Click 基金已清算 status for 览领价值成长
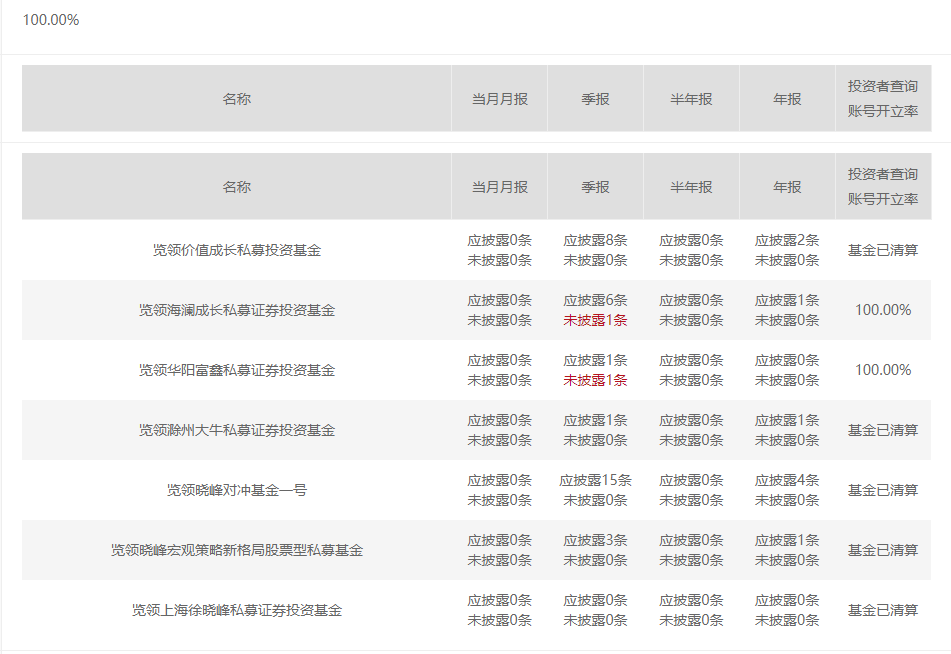The height and width of the screenshot is (654, 951). tap(883, 250)
